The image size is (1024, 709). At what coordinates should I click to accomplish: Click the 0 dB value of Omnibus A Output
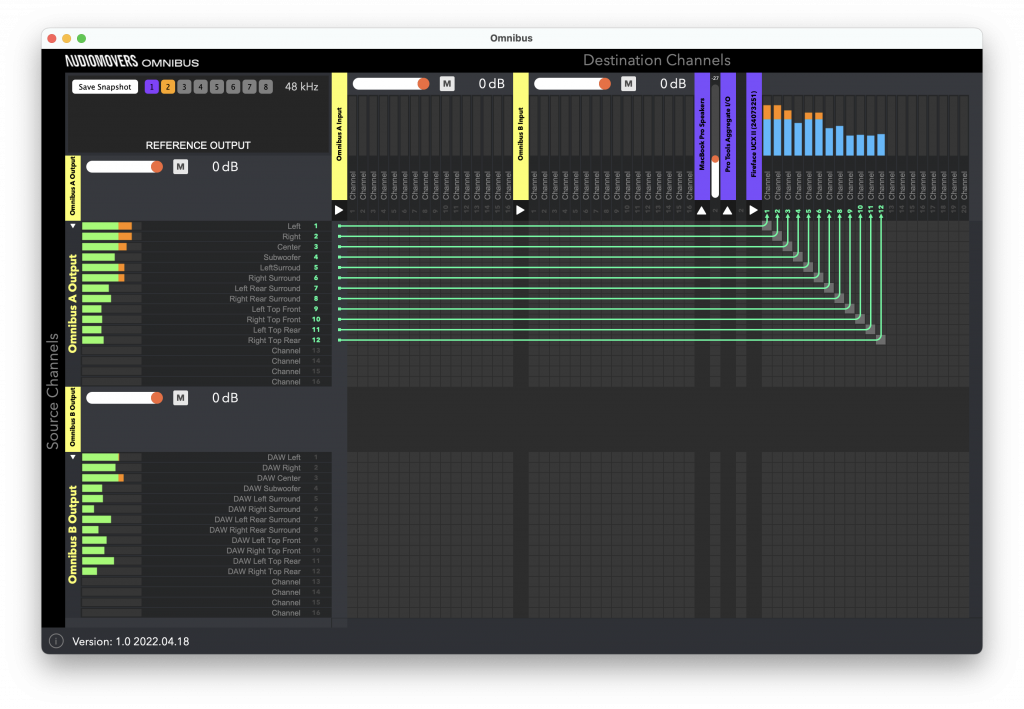[x=225, y=167]
